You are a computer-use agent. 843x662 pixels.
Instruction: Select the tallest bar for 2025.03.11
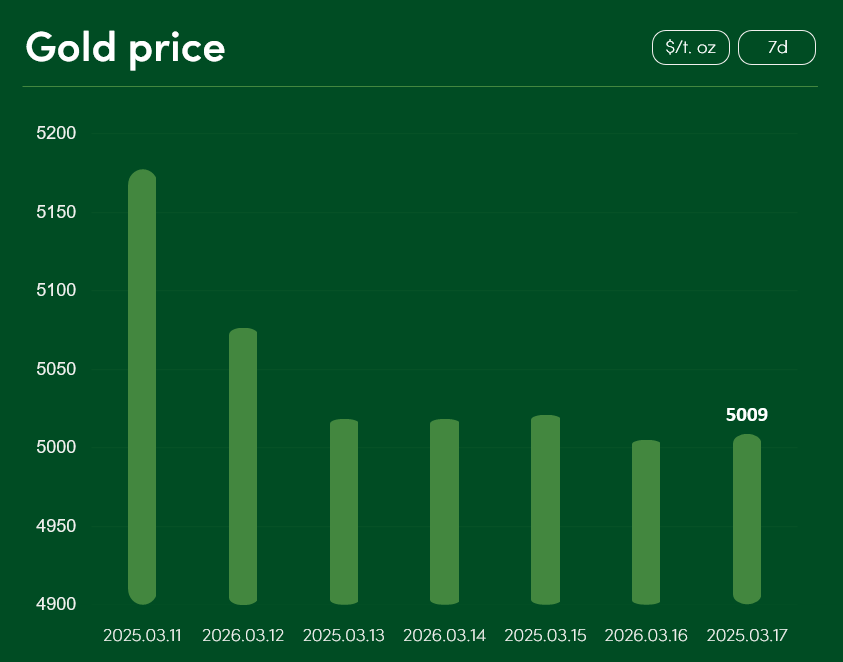pyautogui.click(x=143, y=387)
